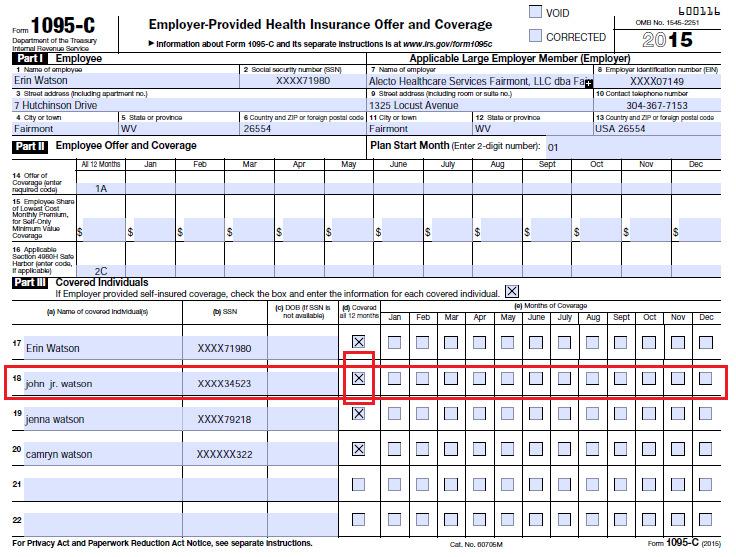Check Oct coverage box for camryn watson
736x557 pixels.
click(x=649, y=449)
